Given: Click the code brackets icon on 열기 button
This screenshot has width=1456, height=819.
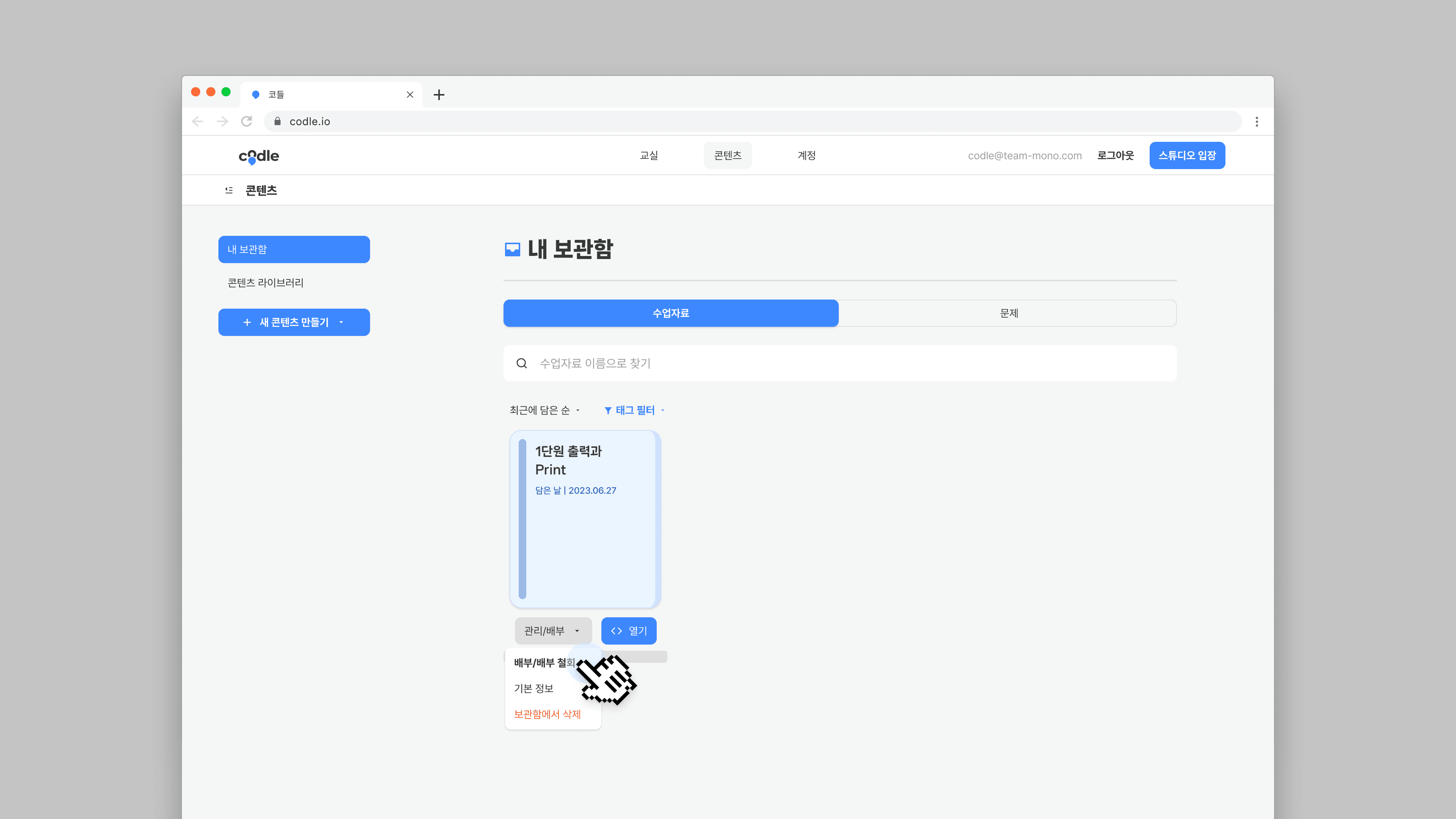Looking at the screenshot, I should coord(616,631).
